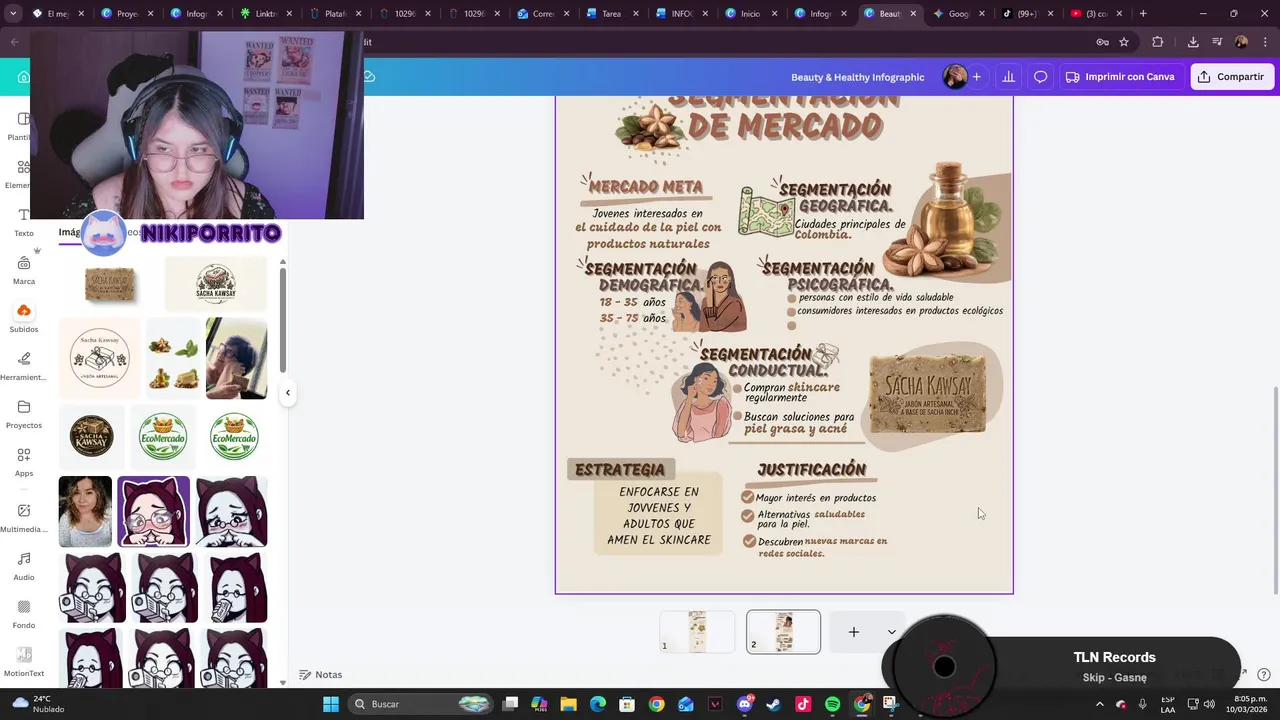Open Notas notes panel
The image size is (1280, 720).
tap(321, 675)
